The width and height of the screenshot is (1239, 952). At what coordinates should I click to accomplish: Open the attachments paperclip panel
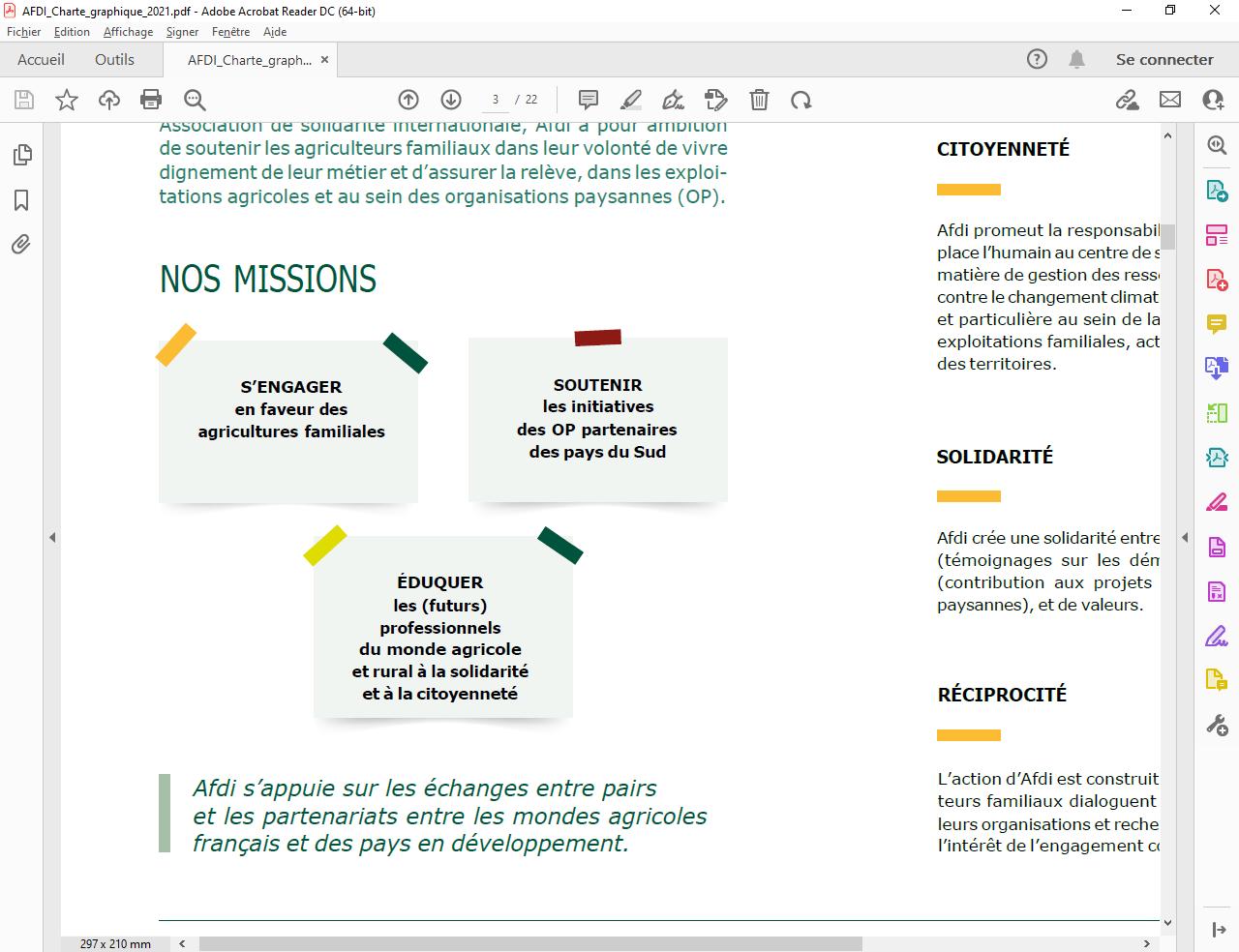point(21,245)
